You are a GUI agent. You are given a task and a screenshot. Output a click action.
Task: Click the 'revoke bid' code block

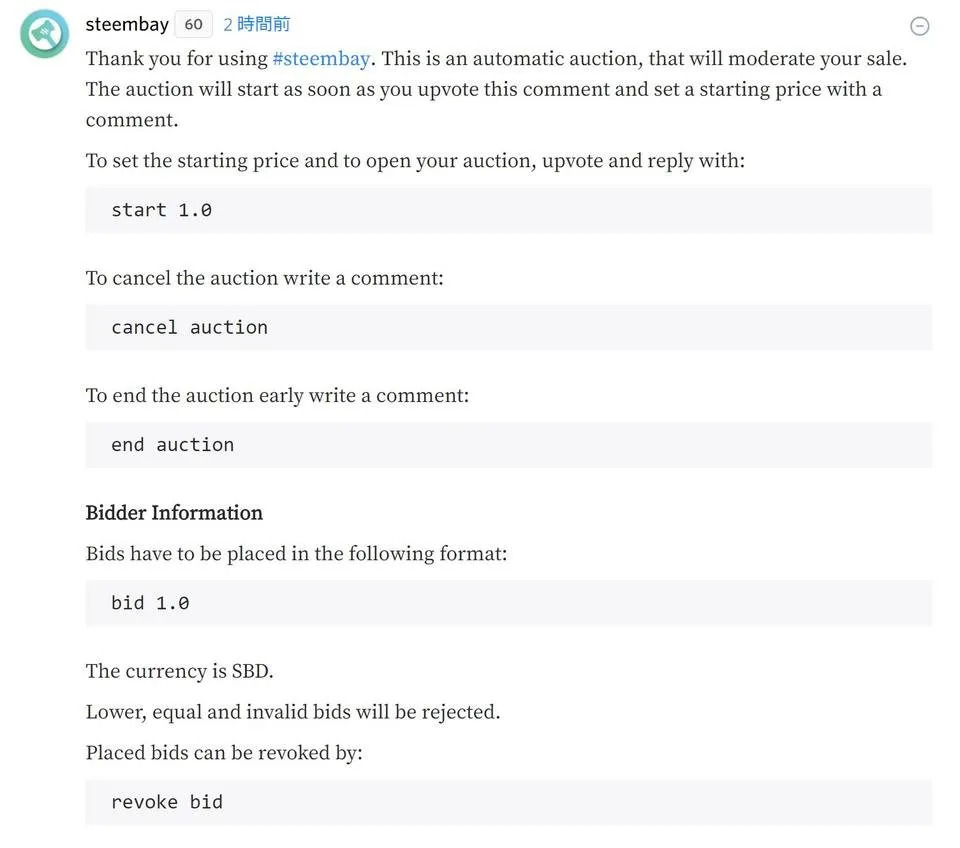(x=508, y=802)
